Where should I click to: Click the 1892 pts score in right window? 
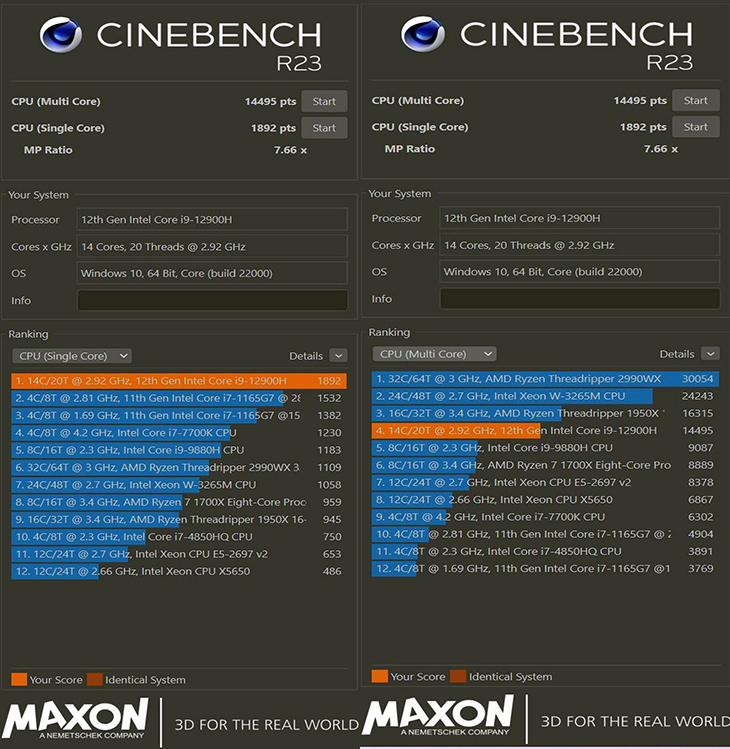pyautogui.click(x=643, y=127)
